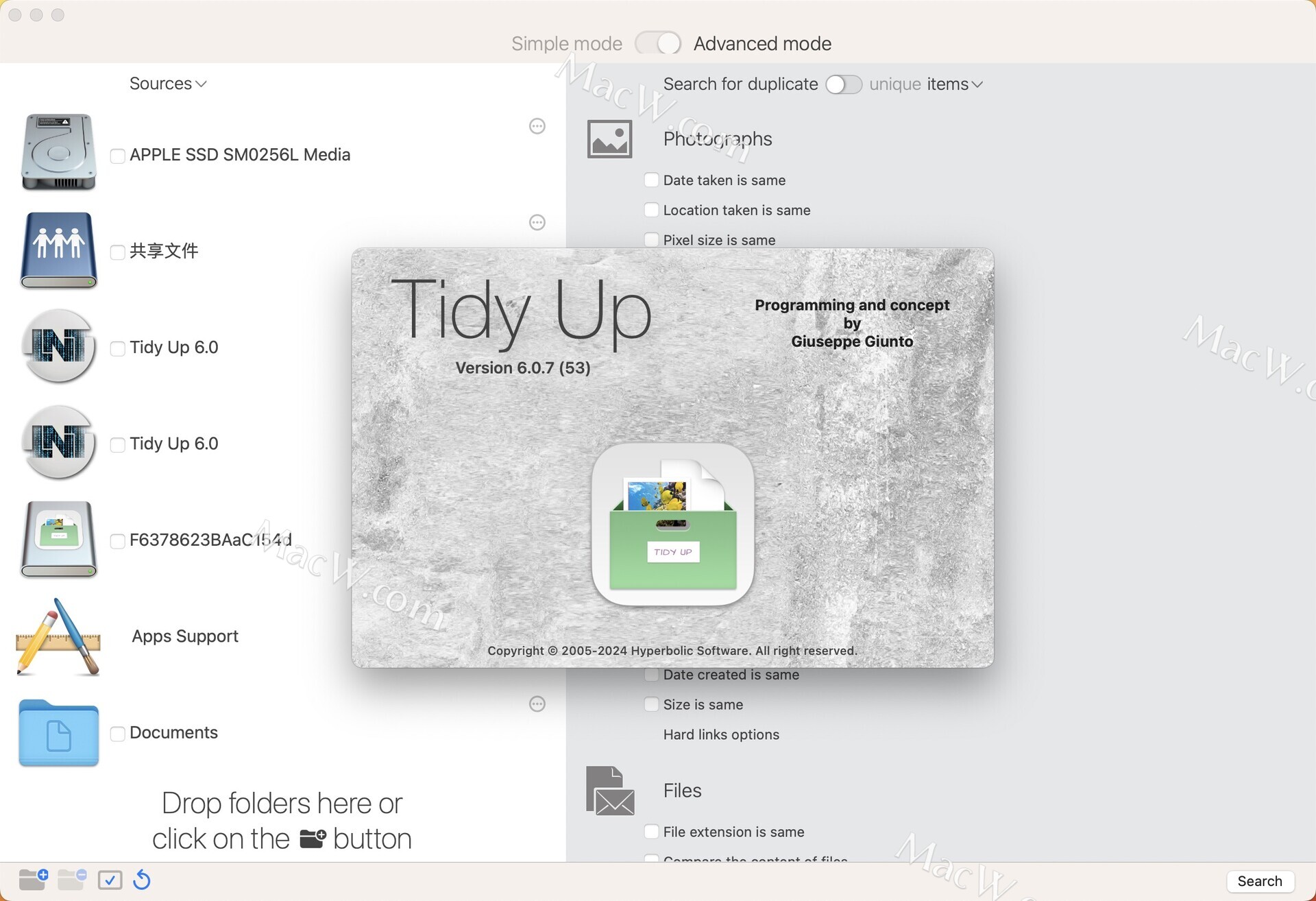Click the remove folder icon in bottom toolbar
The width and height of the screenshot is (1316, 901).
coord(72,879)
